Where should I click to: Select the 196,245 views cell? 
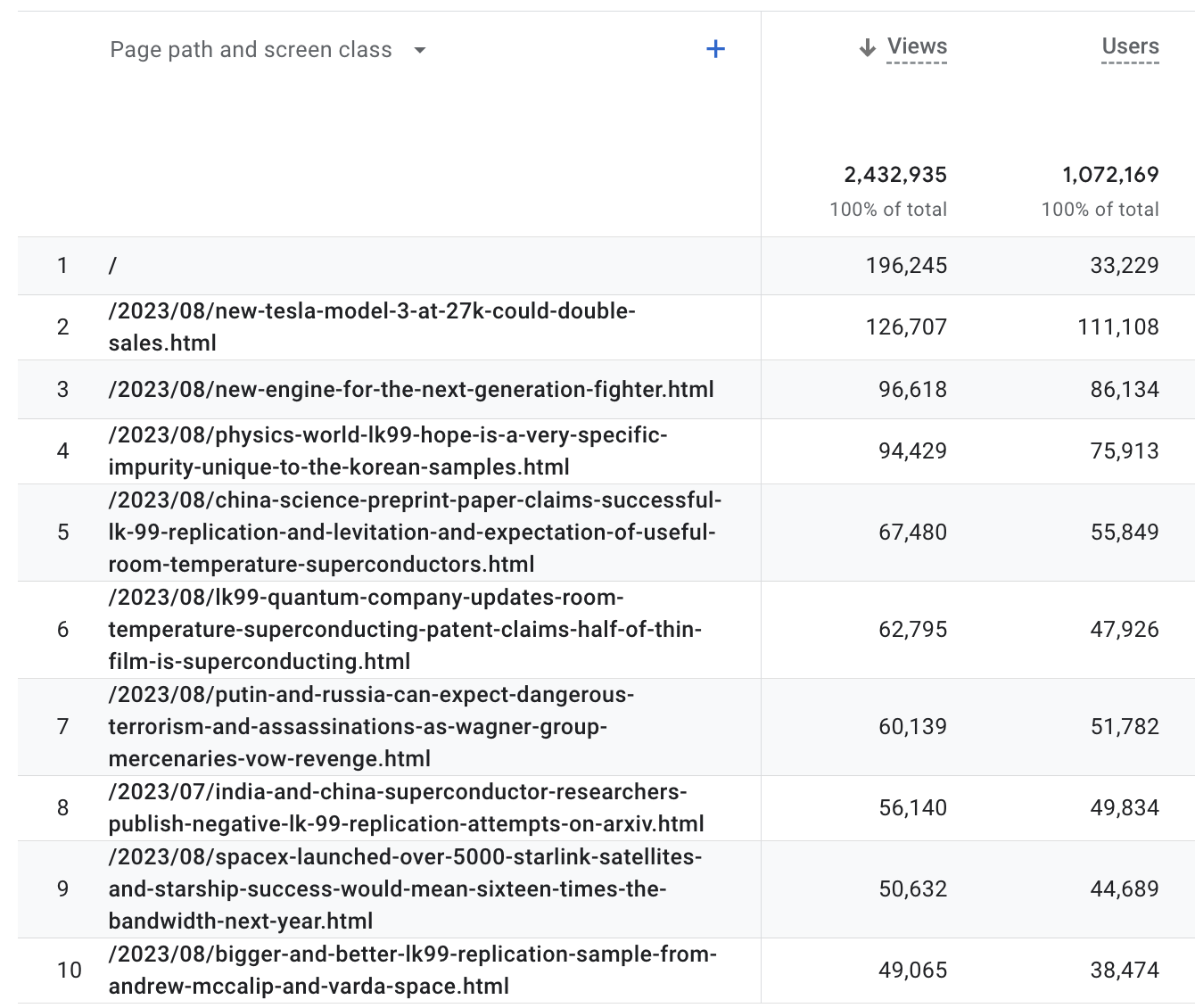tap(906, 265)
